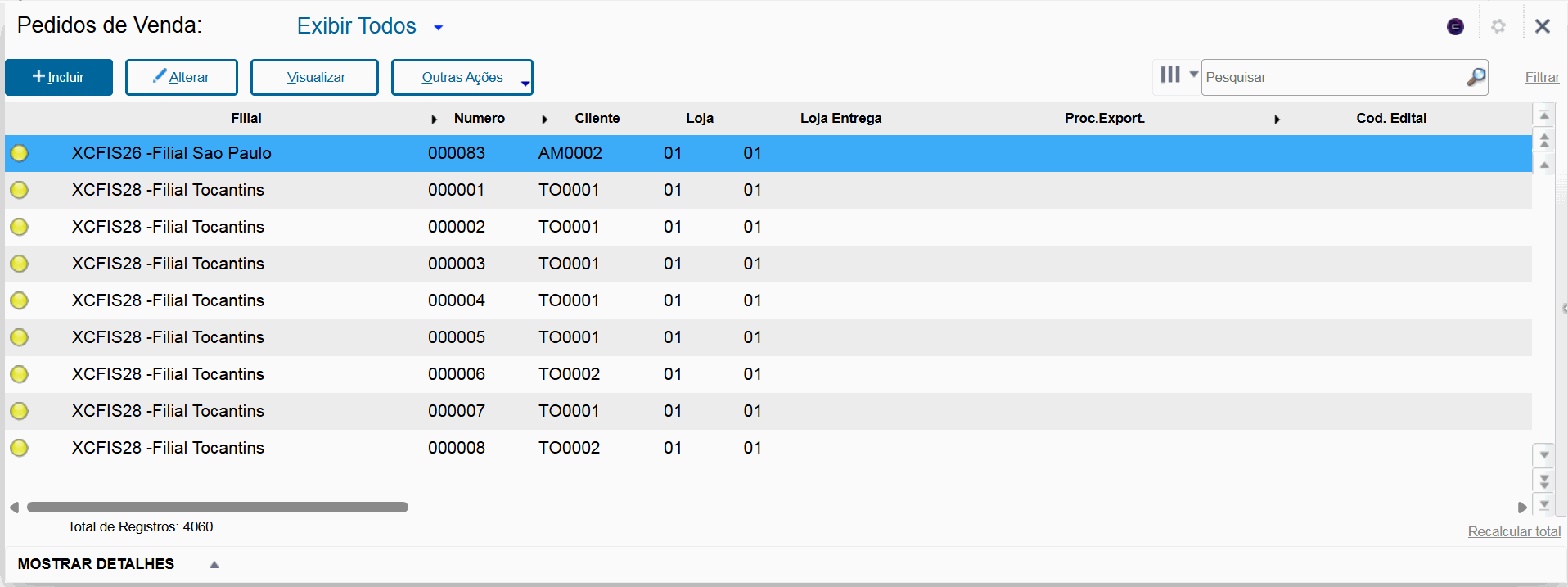Focus the Pesquisar search field
The height and width of the screenshot is (587, 1568).
(x=1334, y=77)
